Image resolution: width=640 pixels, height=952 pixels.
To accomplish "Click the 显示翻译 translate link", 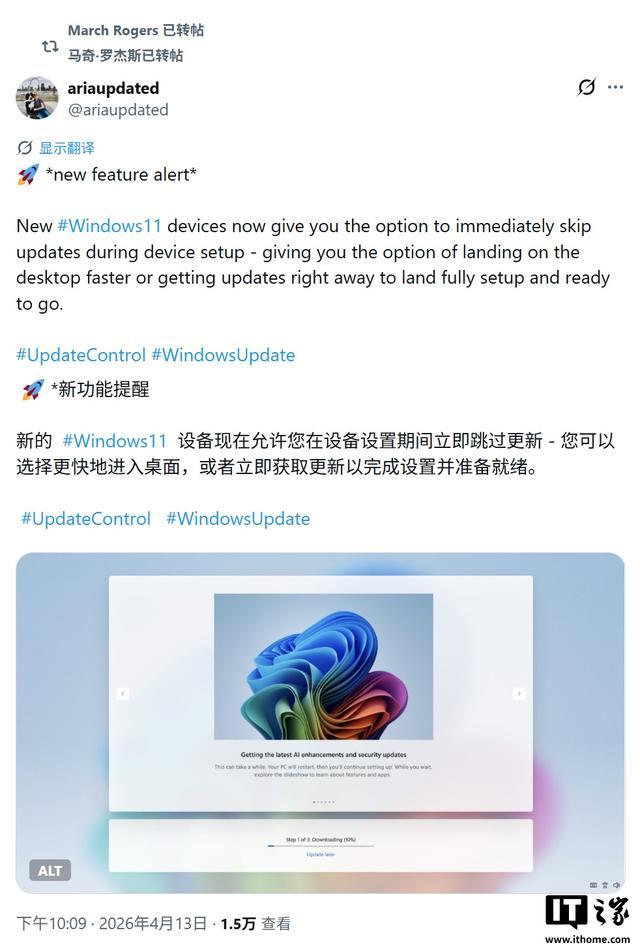I will (x=67, y=148).
